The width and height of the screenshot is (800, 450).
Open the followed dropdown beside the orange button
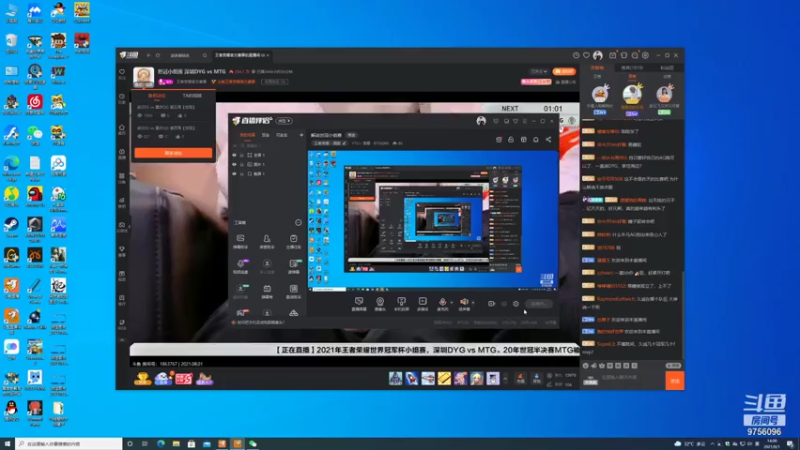point(539,71)
